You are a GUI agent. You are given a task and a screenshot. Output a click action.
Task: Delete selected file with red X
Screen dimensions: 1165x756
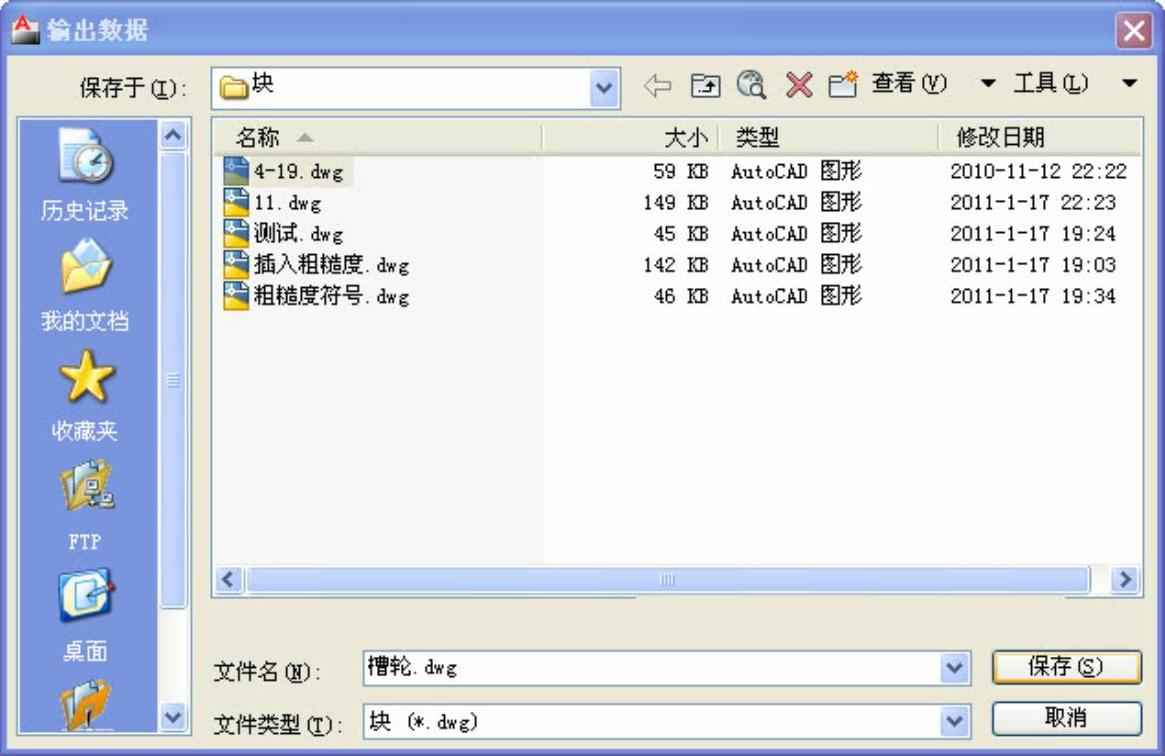pos(799,85)
